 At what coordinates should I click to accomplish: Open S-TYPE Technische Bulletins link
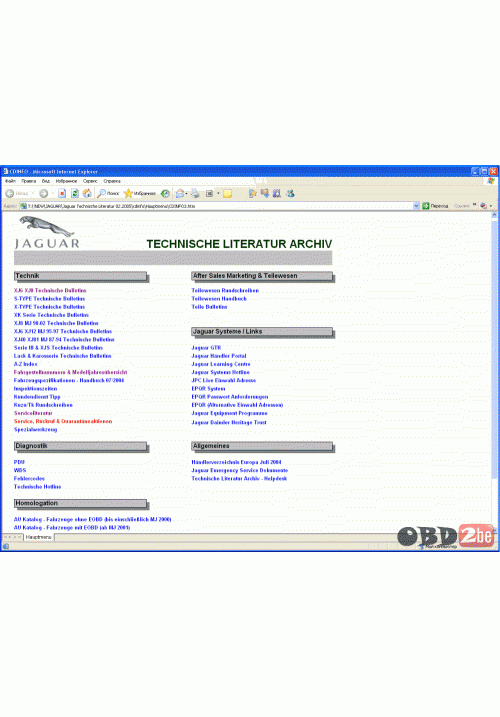coord(49,299)
